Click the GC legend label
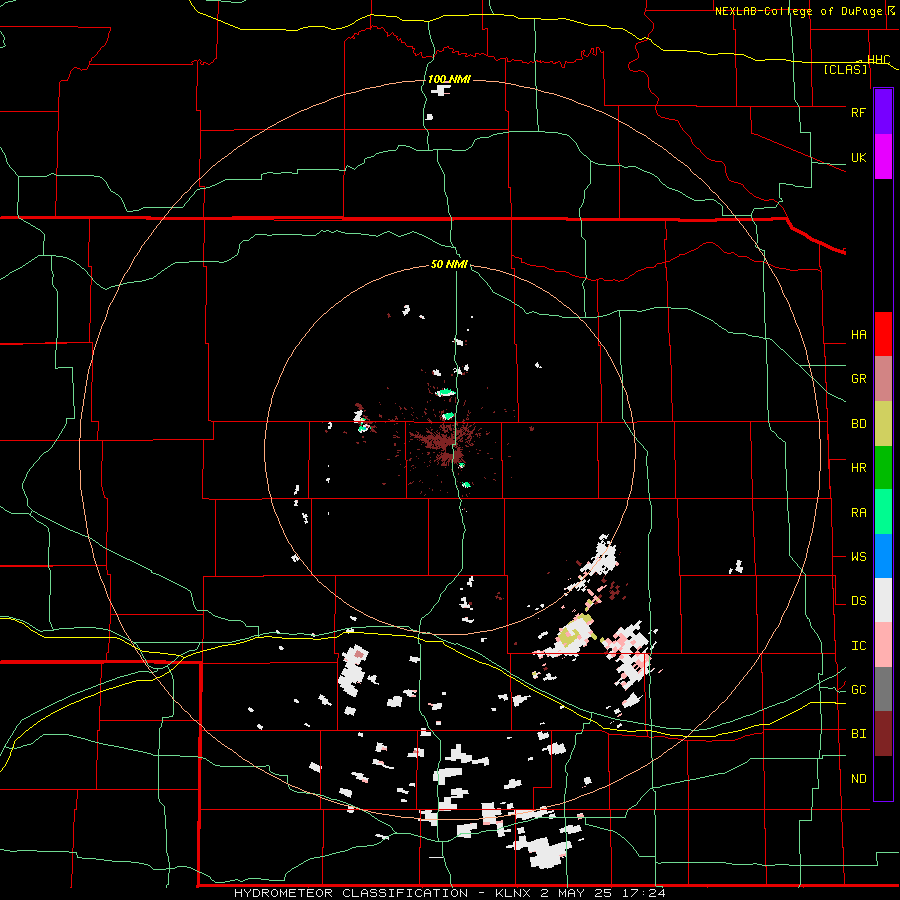This screenshot has width=900, height=900. click(x=858, y=690)
